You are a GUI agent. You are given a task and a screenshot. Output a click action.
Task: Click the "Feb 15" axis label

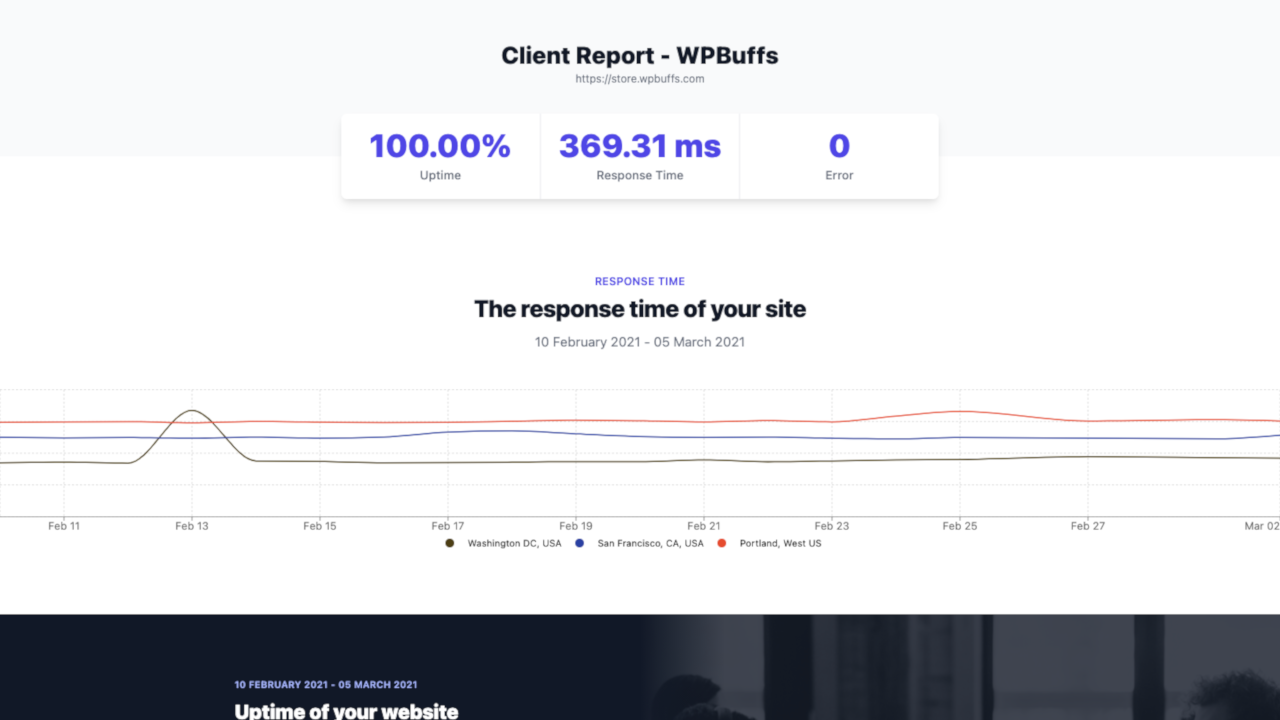(320, 525)
